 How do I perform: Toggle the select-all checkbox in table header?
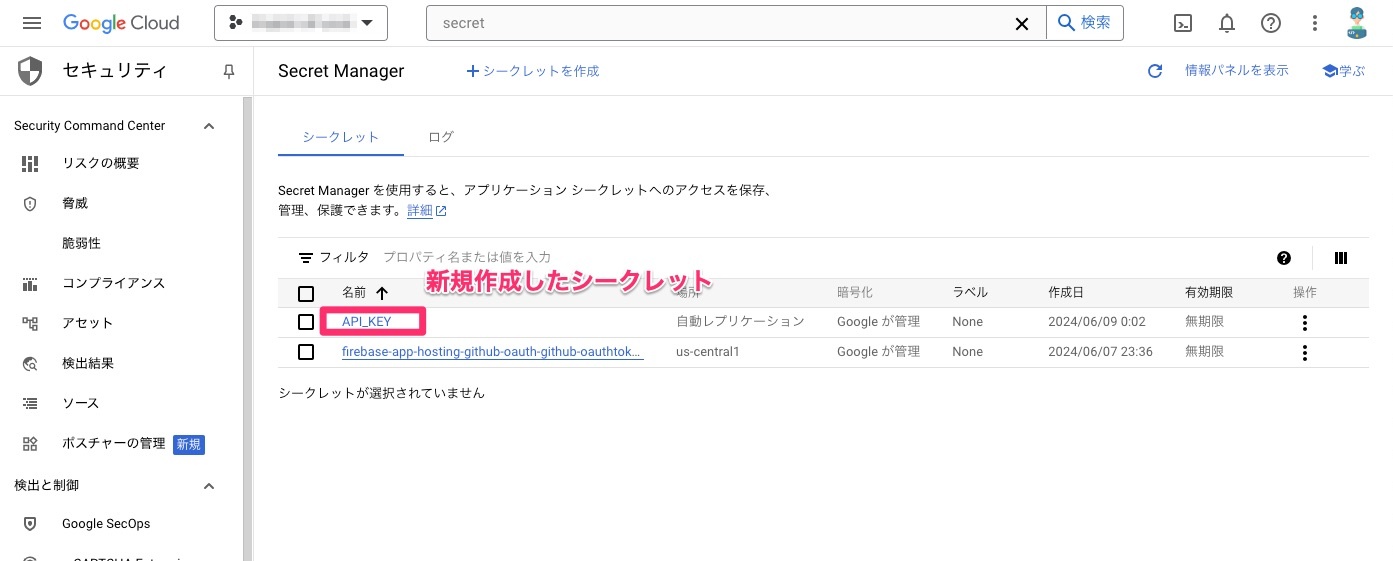pyautogui.click(x=306, y=293)
